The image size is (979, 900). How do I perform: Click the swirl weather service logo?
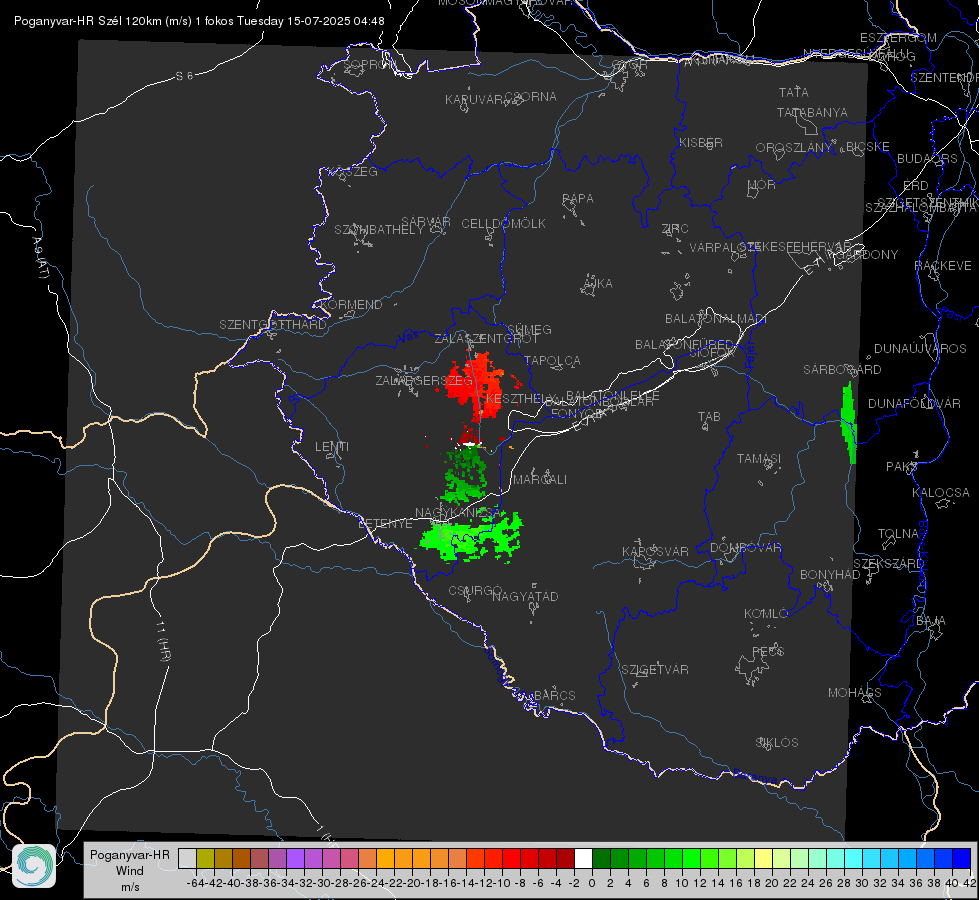(34, 866)
